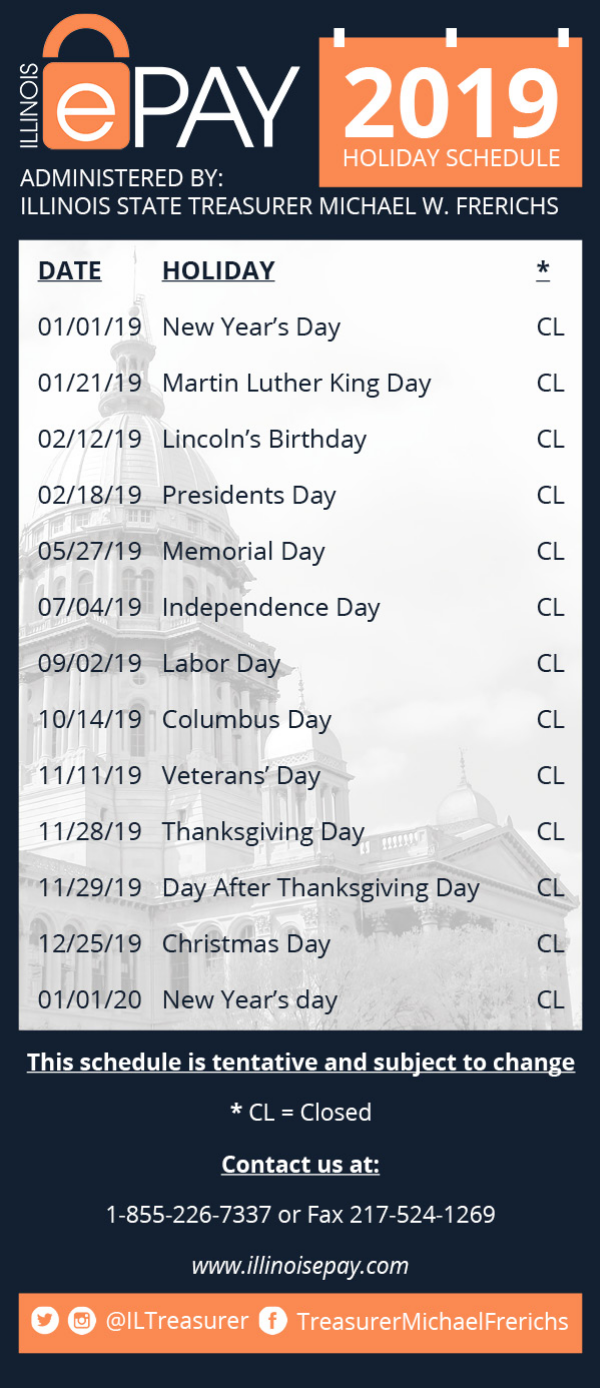
Task: Click the Twitter bird icon
Action: 45,1321
